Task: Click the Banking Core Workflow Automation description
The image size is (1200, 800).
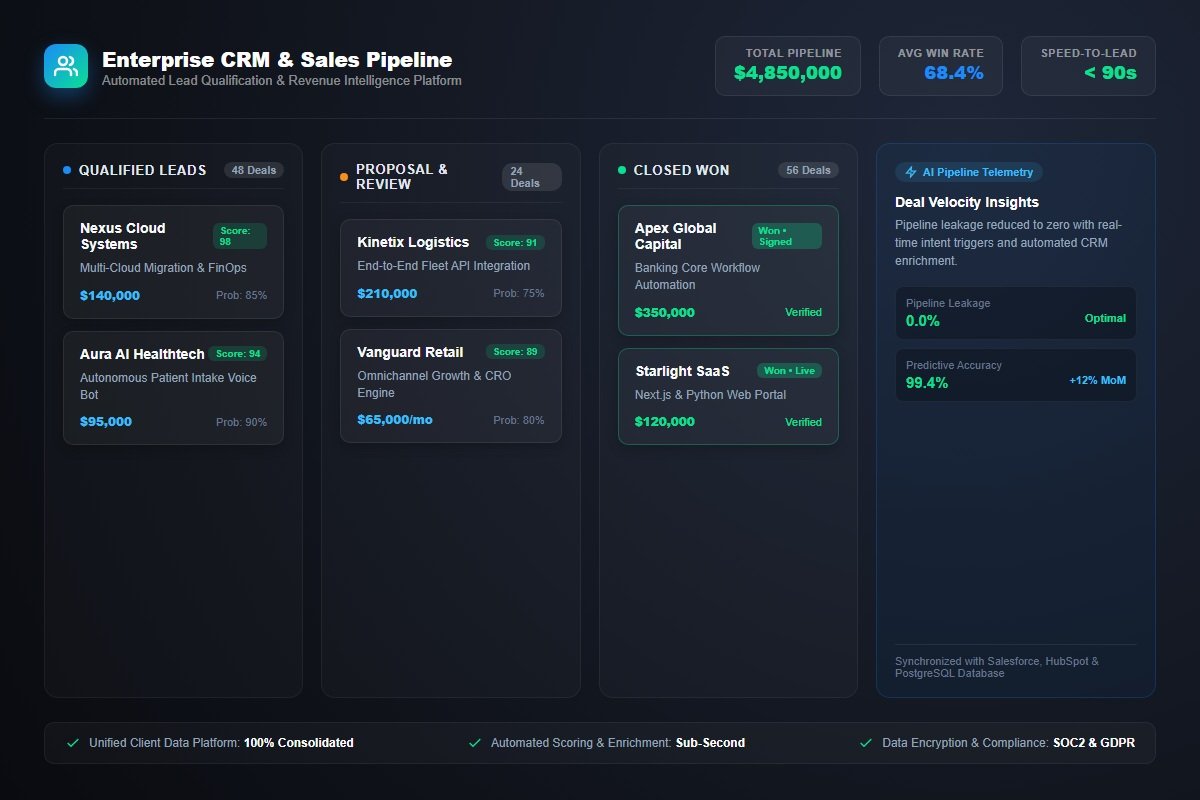Action: (x=698, y=276)
